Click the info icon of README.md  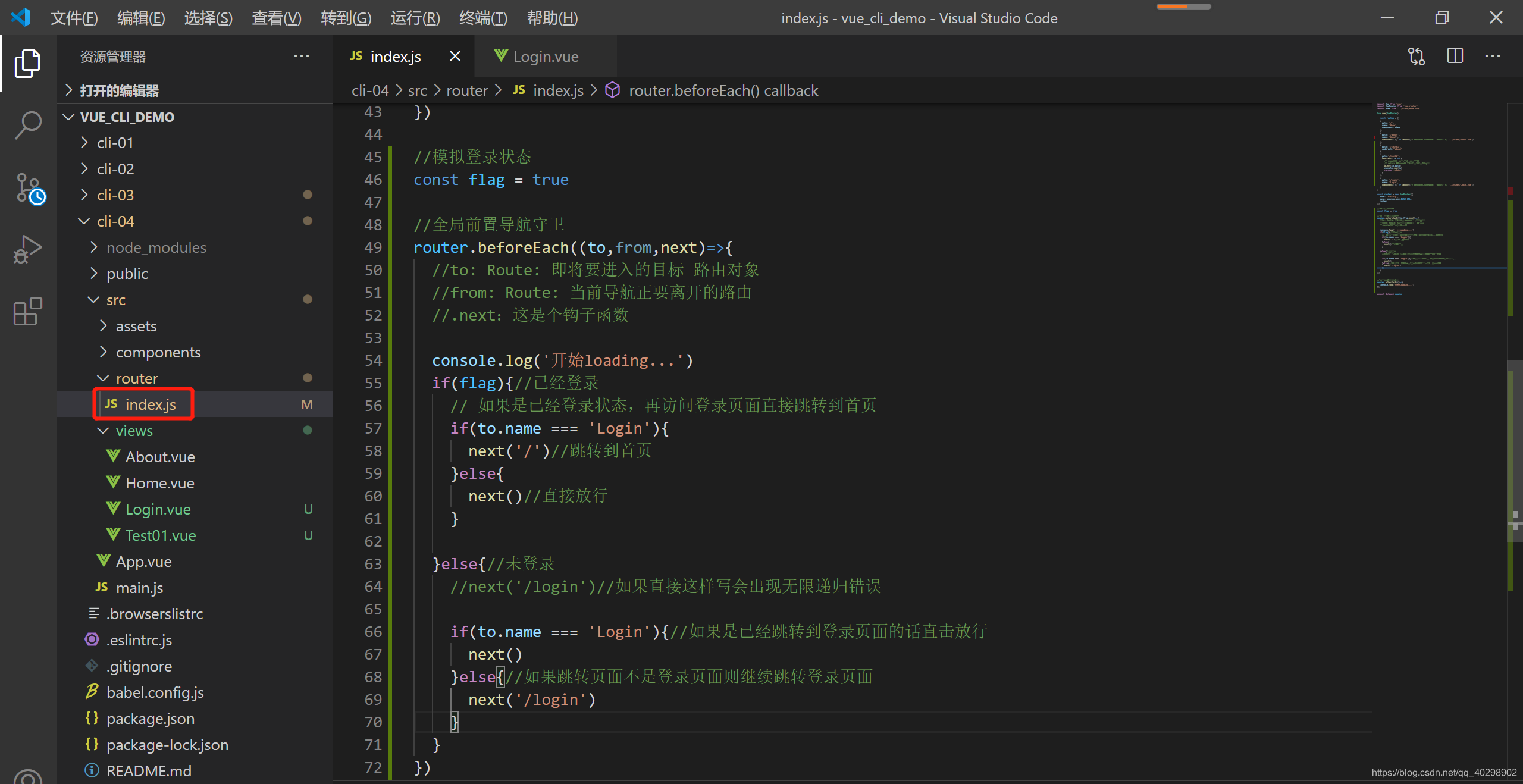coord(92,771)
